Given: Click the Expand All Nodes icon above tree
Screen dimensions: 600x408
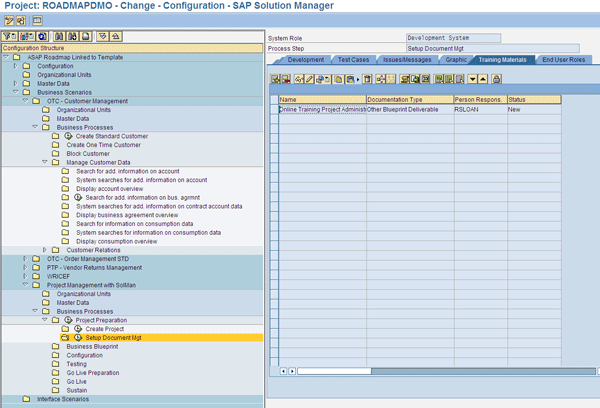Looking at the screenshot, I should coord(103,36).
